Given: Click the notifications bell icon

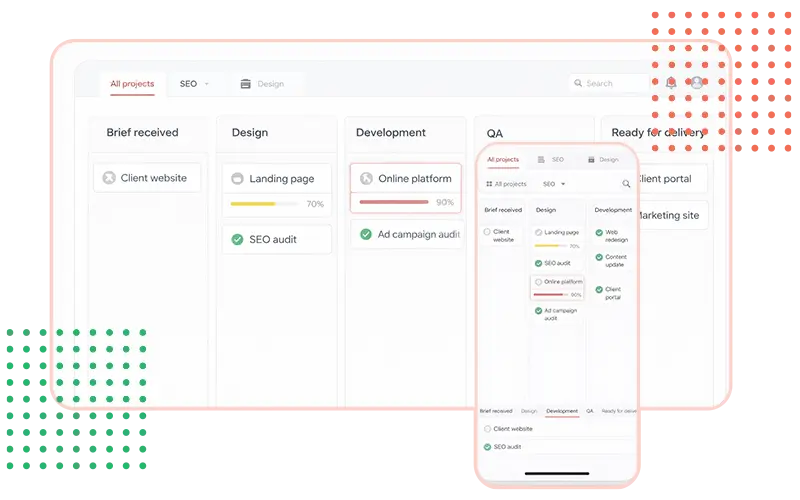Looking at the screenshot, I should [671, 83].
